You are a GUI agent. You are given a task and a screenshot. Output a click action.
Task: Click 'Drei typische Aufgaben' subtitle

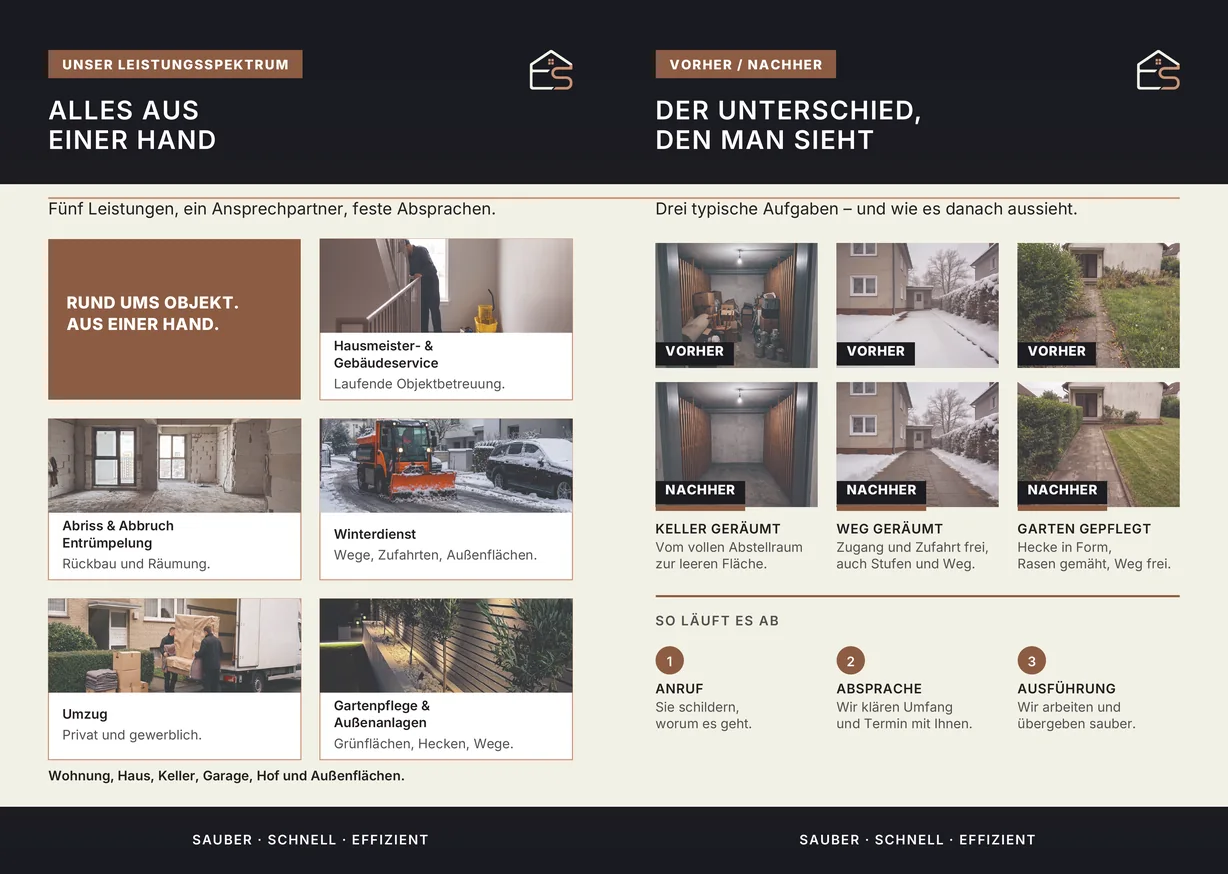point(866,210)
